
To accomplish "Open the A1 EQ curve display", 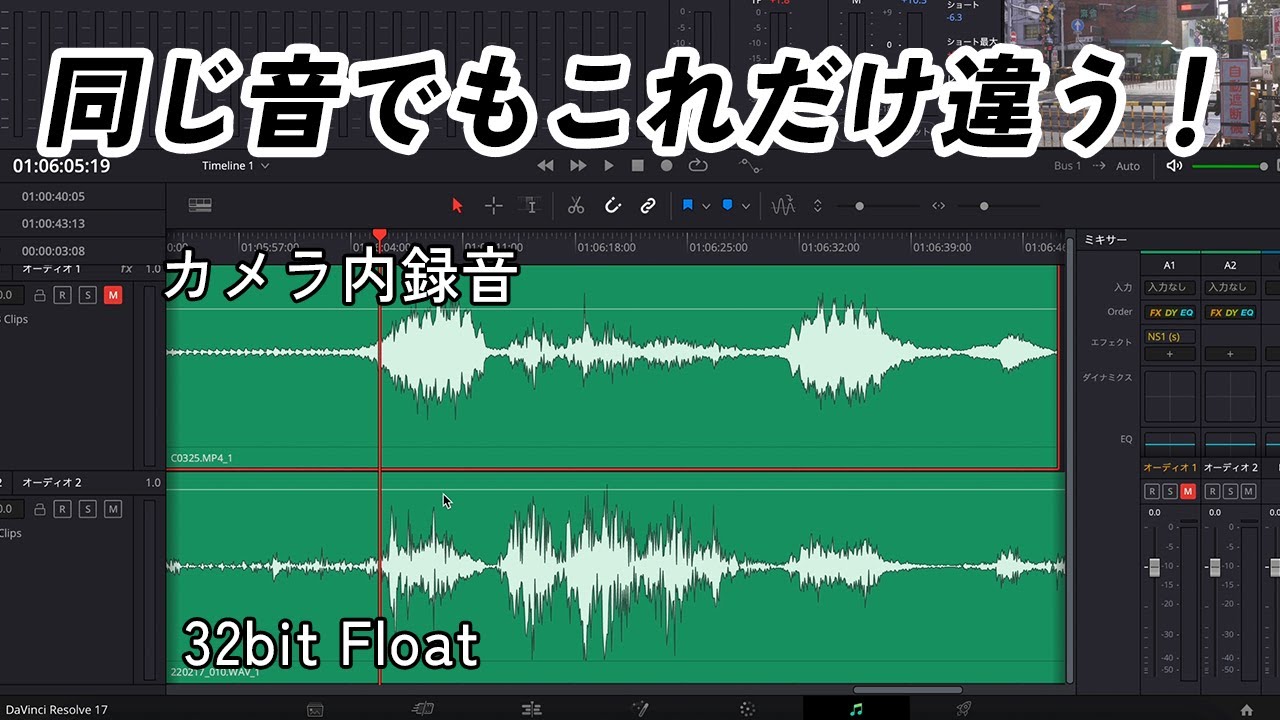I will pyautogui.click(x=1170, y=442).
